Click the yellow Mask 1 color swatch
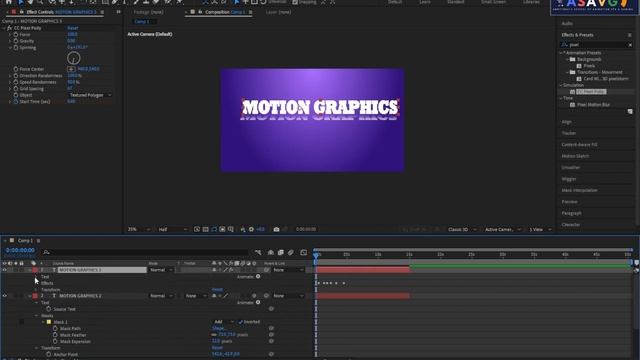The height and width of the screenshot is (360, 640). click(x=49, y=322)
